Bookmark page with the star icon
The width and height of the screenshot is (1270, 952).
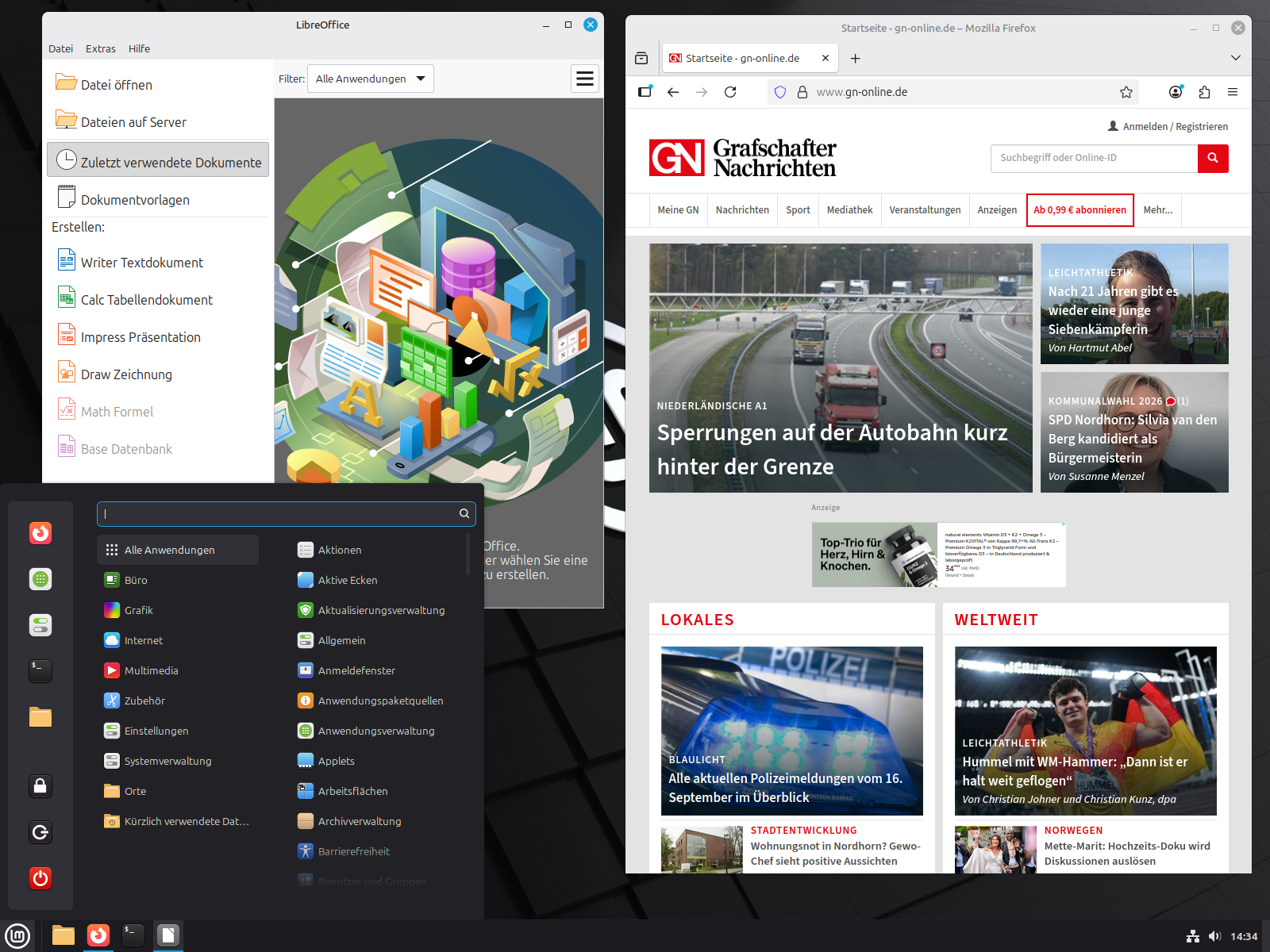1126,92
